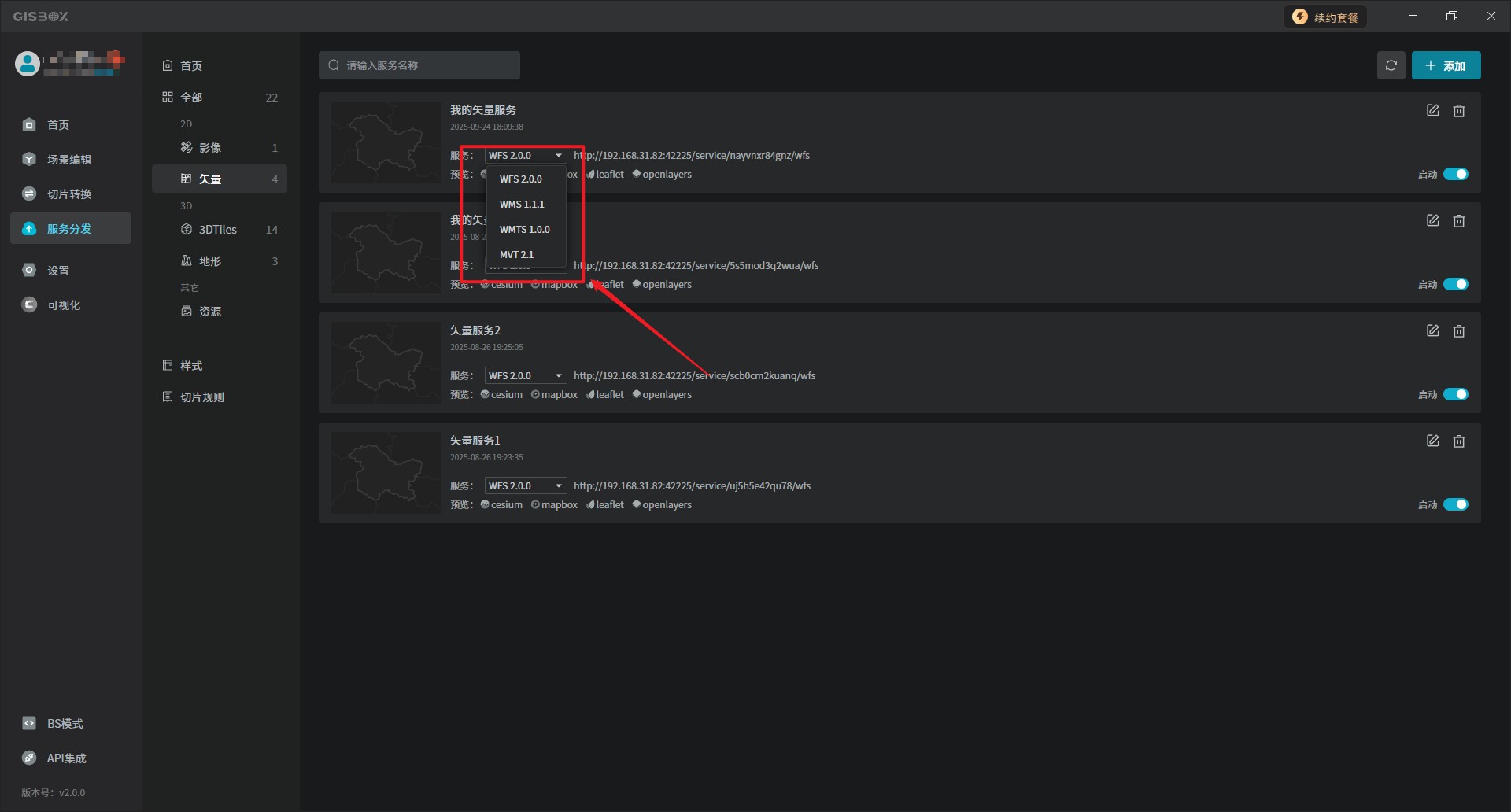Viewport: 1511px width, 812px height.
Task: Edit the 我的矢量服务 service entry
Action: click(x=1432, y=111)
